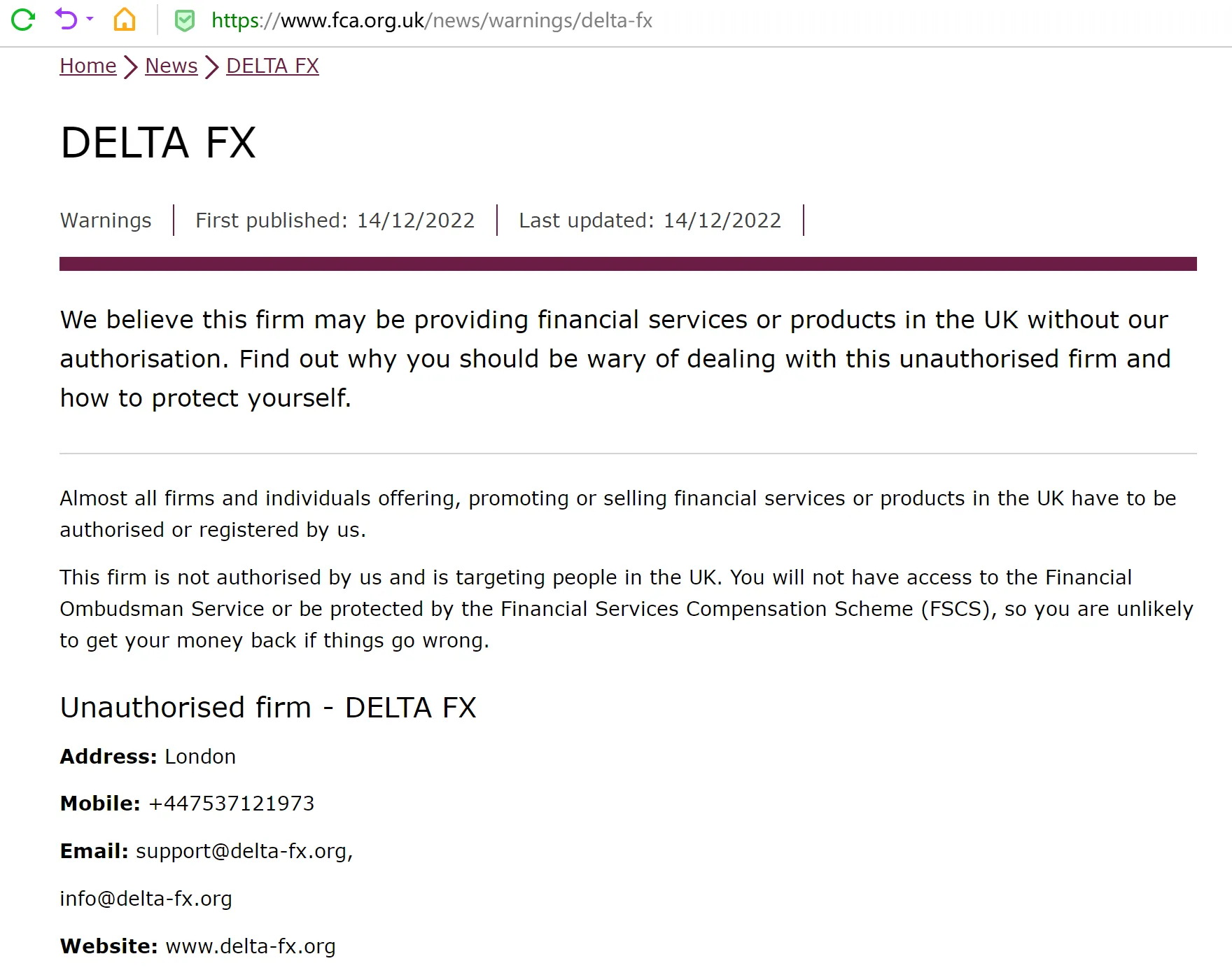Click the Unauthorised firm - DELTA FX heading

tap(268, 708)
